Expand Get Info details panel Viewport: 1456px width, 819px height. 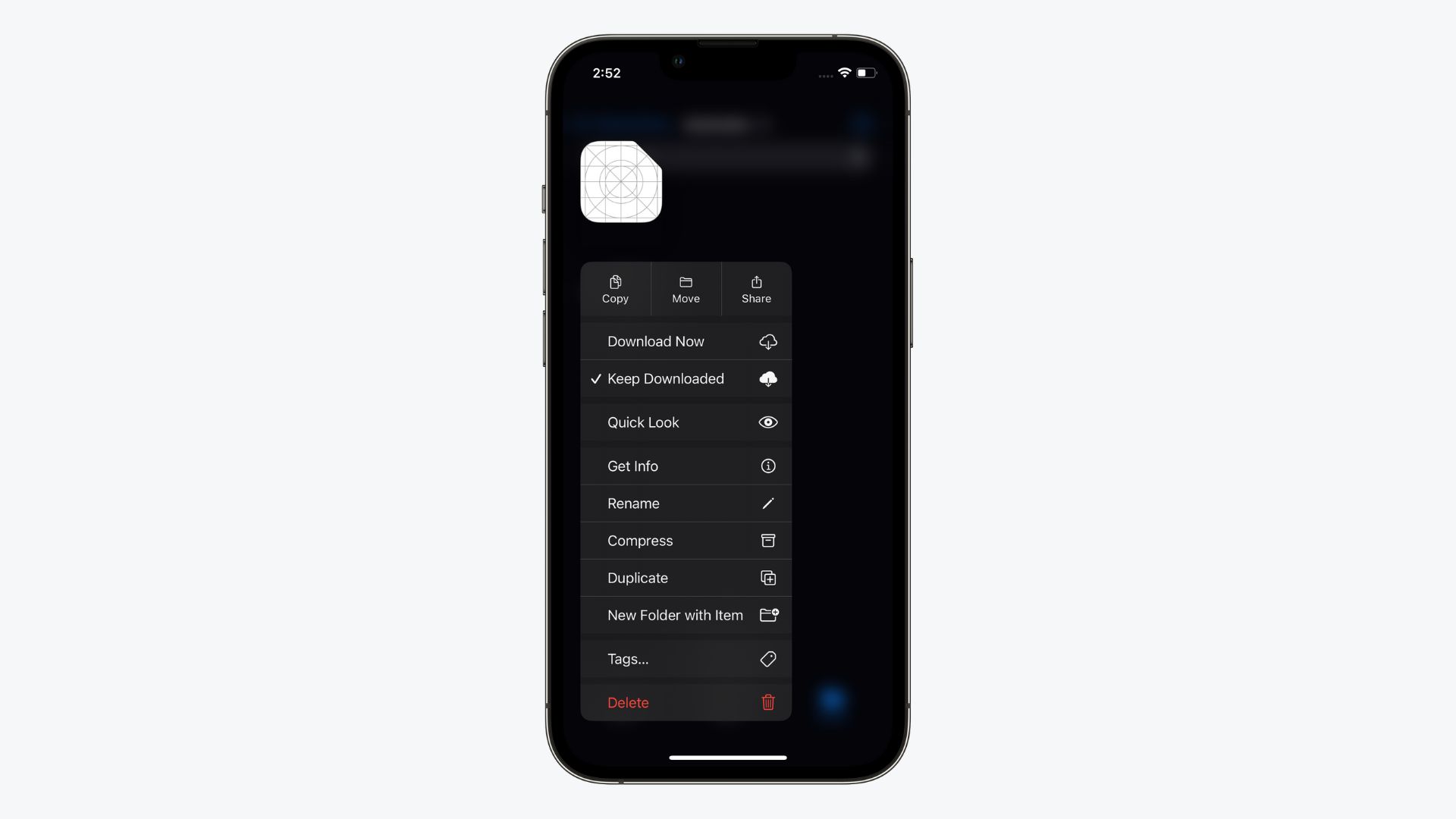685,466
